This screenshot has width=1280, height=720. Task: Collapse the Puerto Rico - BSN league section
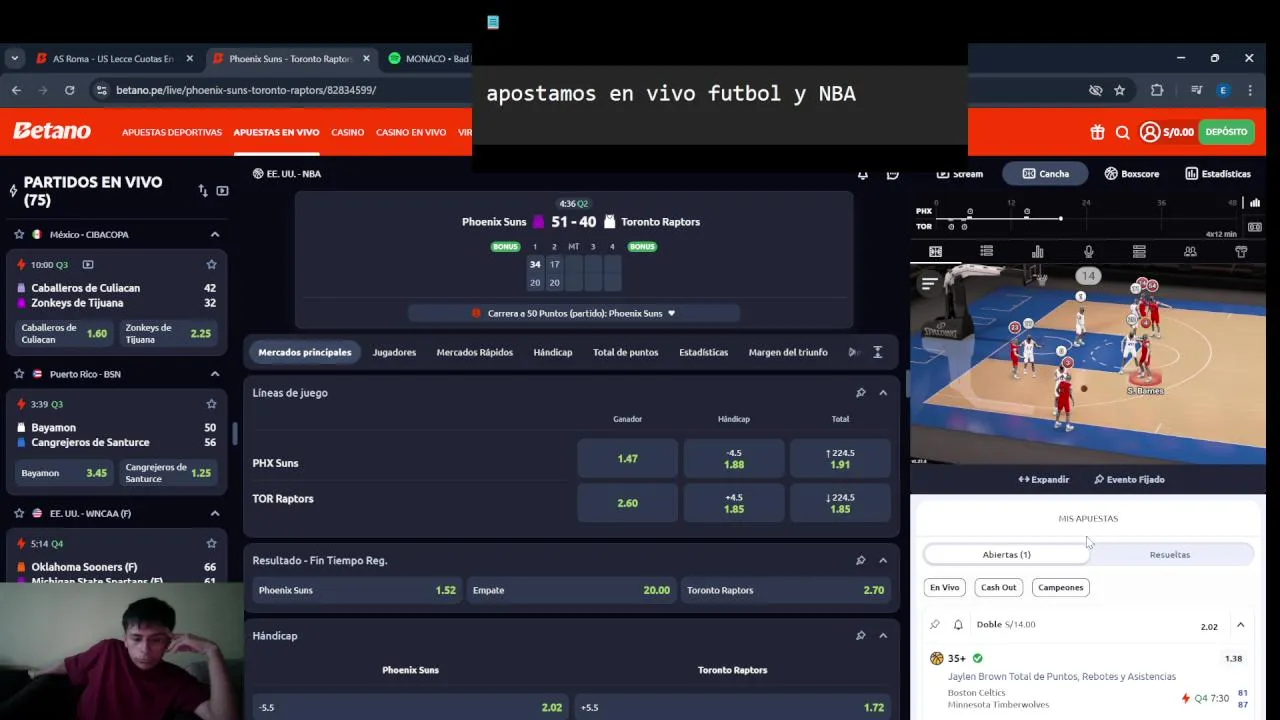pos(214,374)
